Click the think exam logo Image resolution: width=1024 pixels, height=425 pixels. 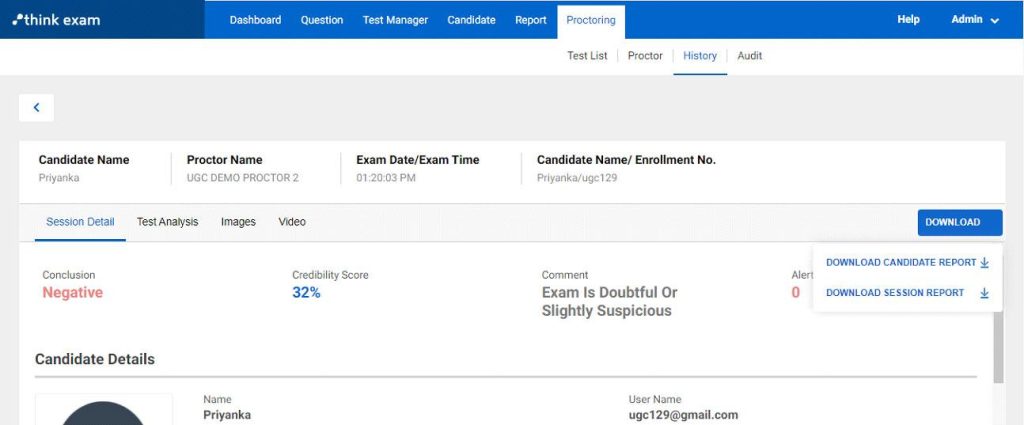click(x=57, y=20)
